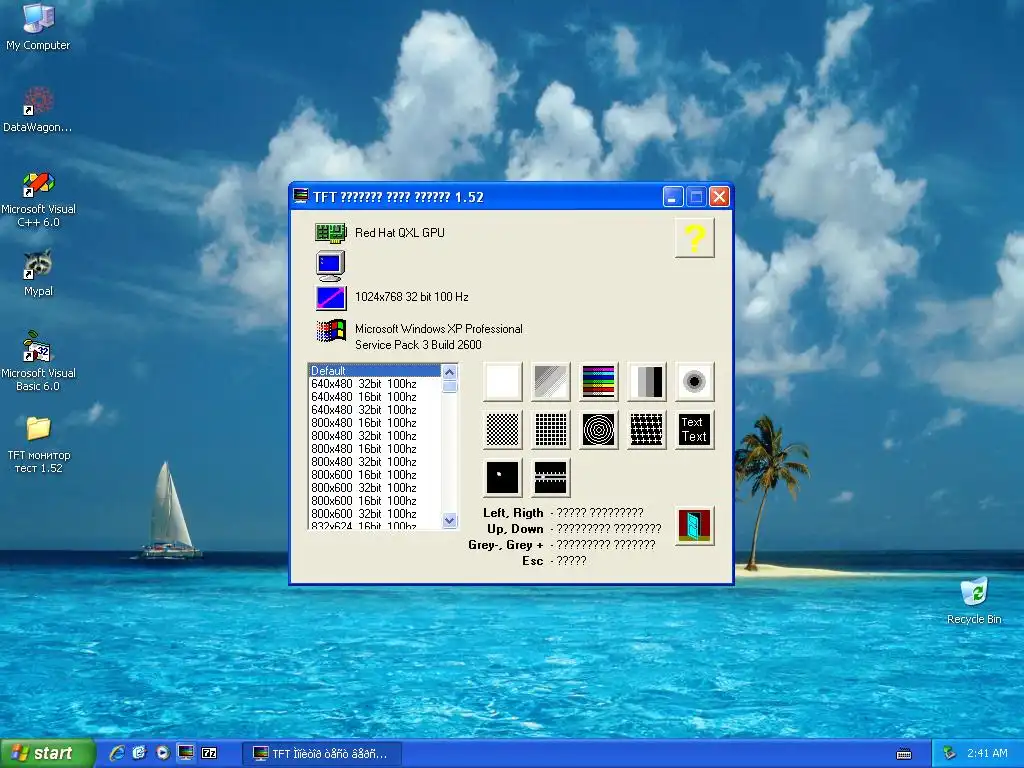Start the moving horizontal line test
This screenshot has height=768, width=1024.
point(551,477)
